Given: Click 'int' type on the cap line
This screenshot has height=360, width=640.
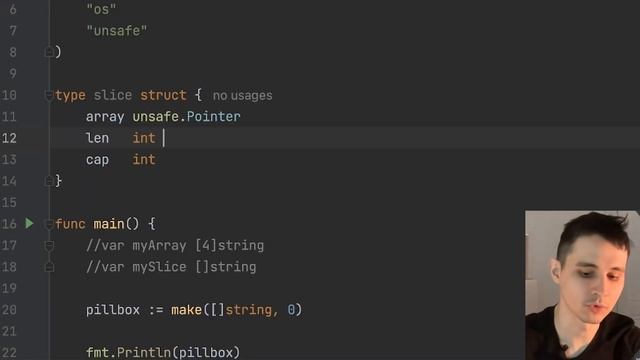Looking at the screenshot, I should click(x=144, y=160).
